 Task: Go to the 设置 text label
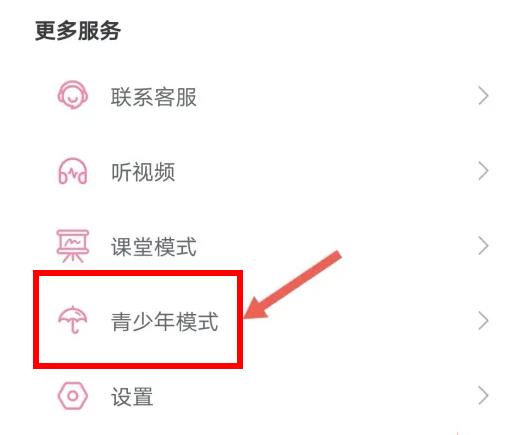coord(132,397)
